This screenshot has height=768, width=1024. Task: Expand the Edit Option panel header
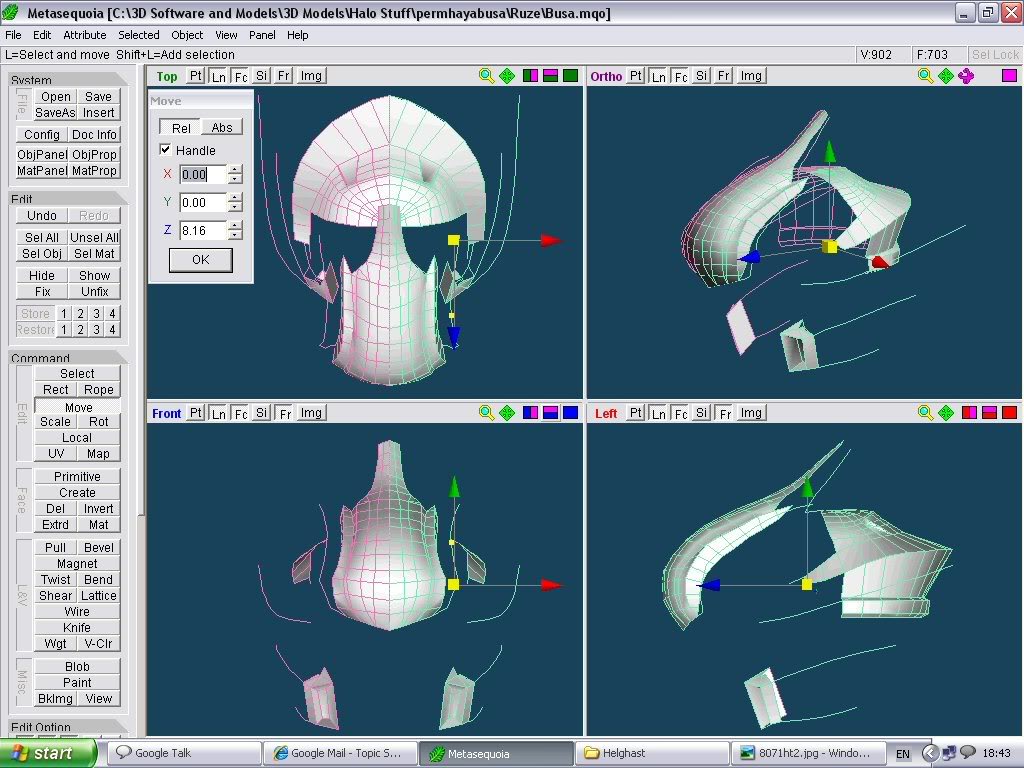[x=69, y=726]
